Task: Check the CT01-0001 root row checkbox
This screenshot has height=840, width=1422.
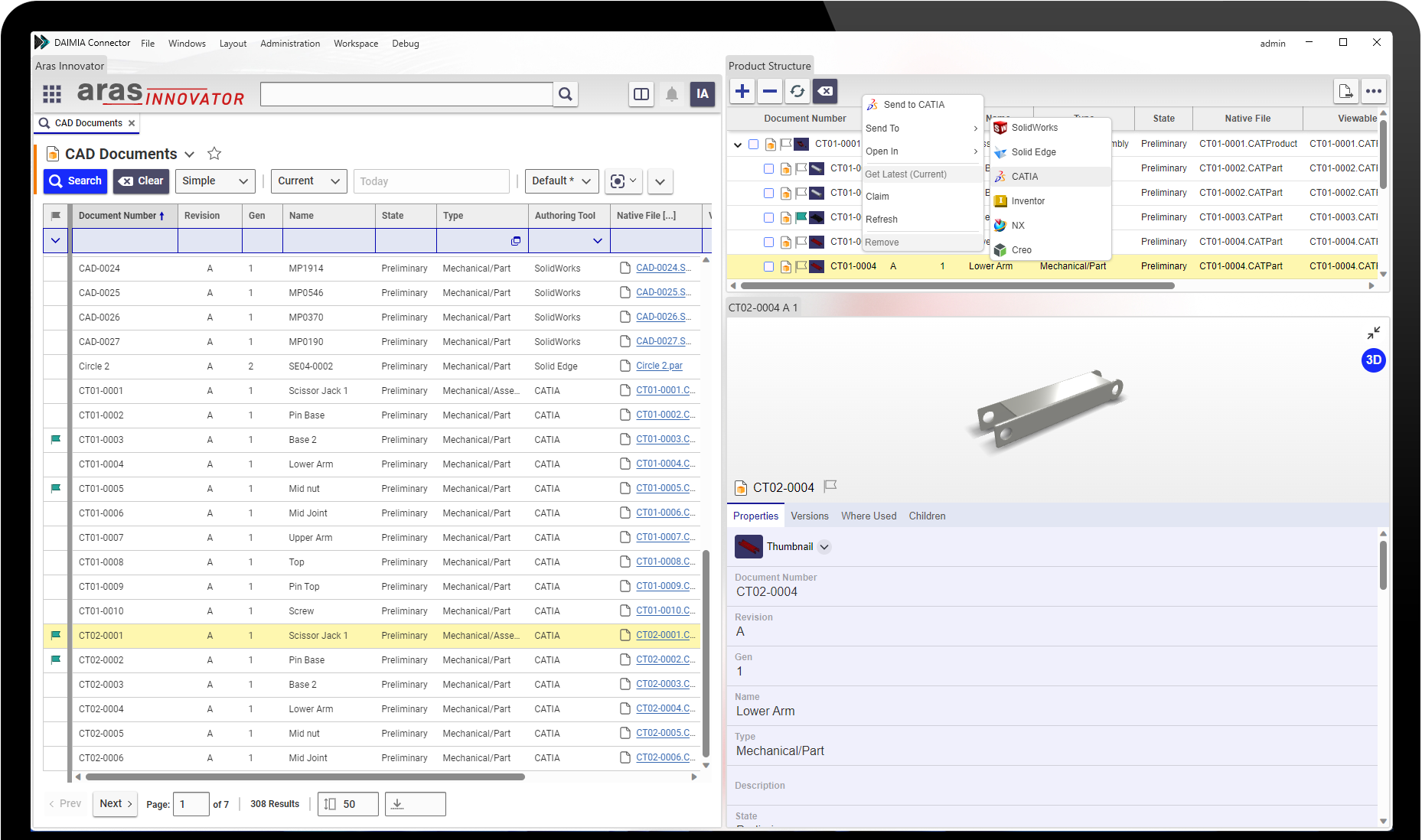Action: pyautogui.click(x=754, y=144)
